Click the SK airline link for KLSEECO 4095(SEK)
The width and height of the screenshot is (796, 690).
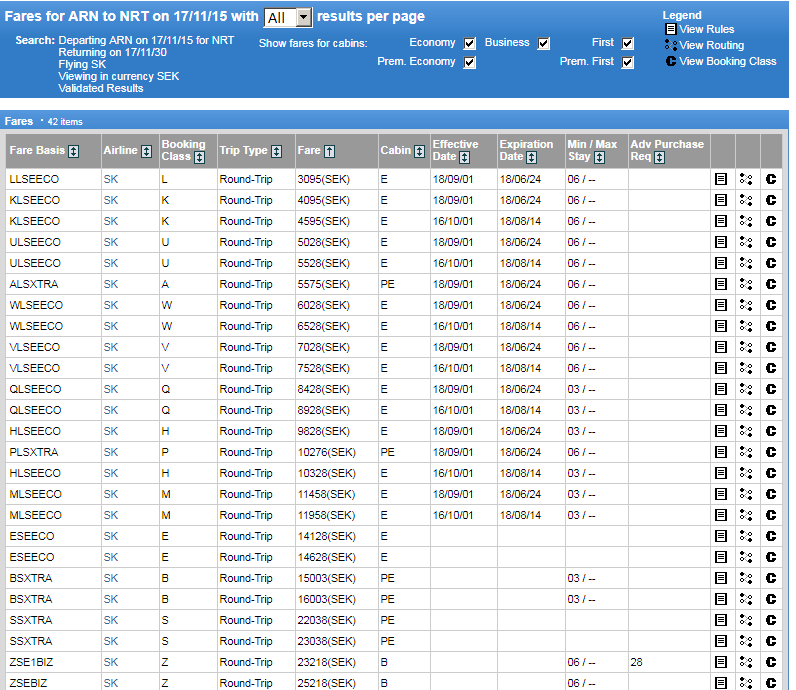coord(110,200)
